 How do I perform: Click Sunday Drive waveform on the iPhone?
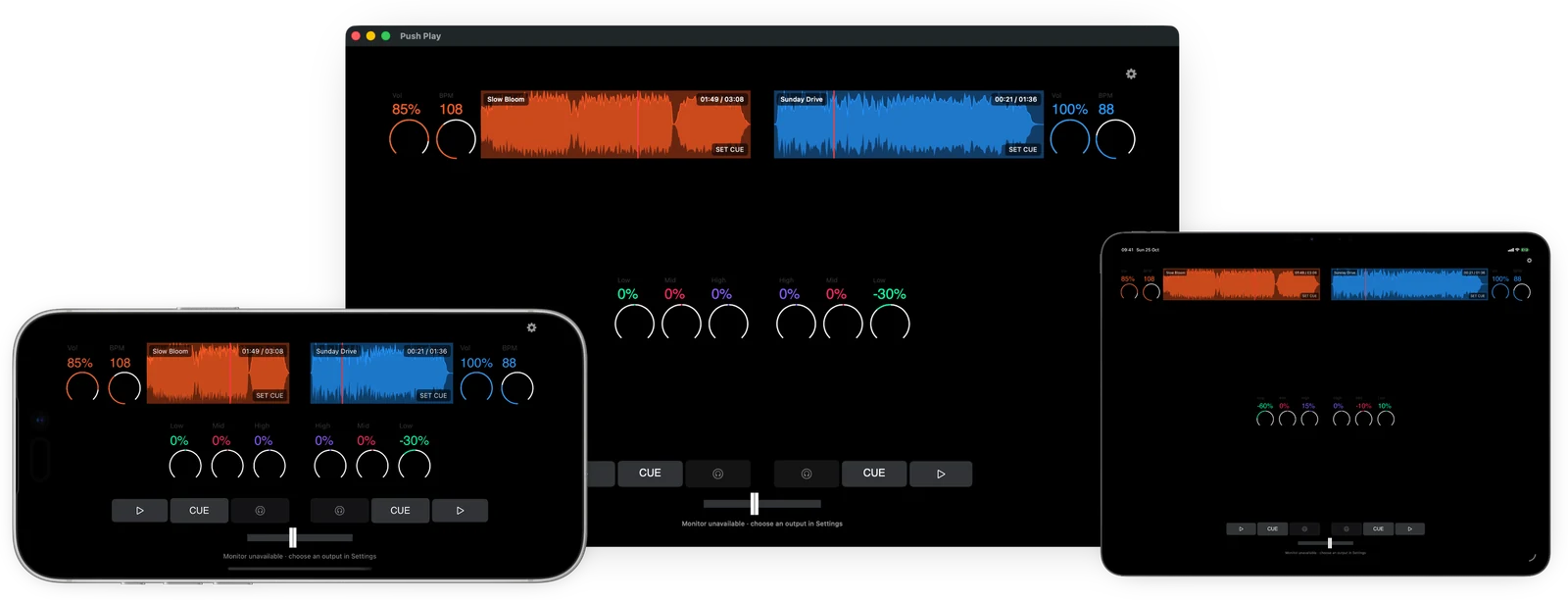[x=382, y=373]
